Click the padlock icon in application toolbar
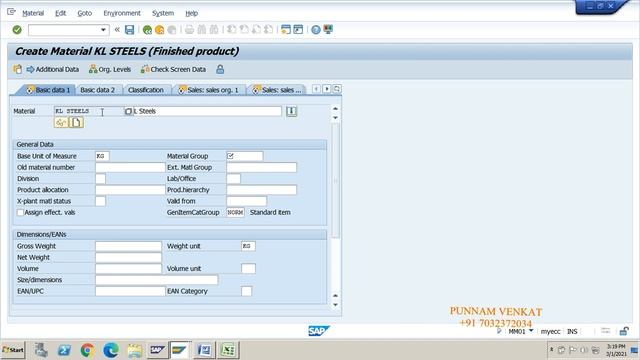The height and width of the screenshot is (360, 640). (x=220, y=69)
